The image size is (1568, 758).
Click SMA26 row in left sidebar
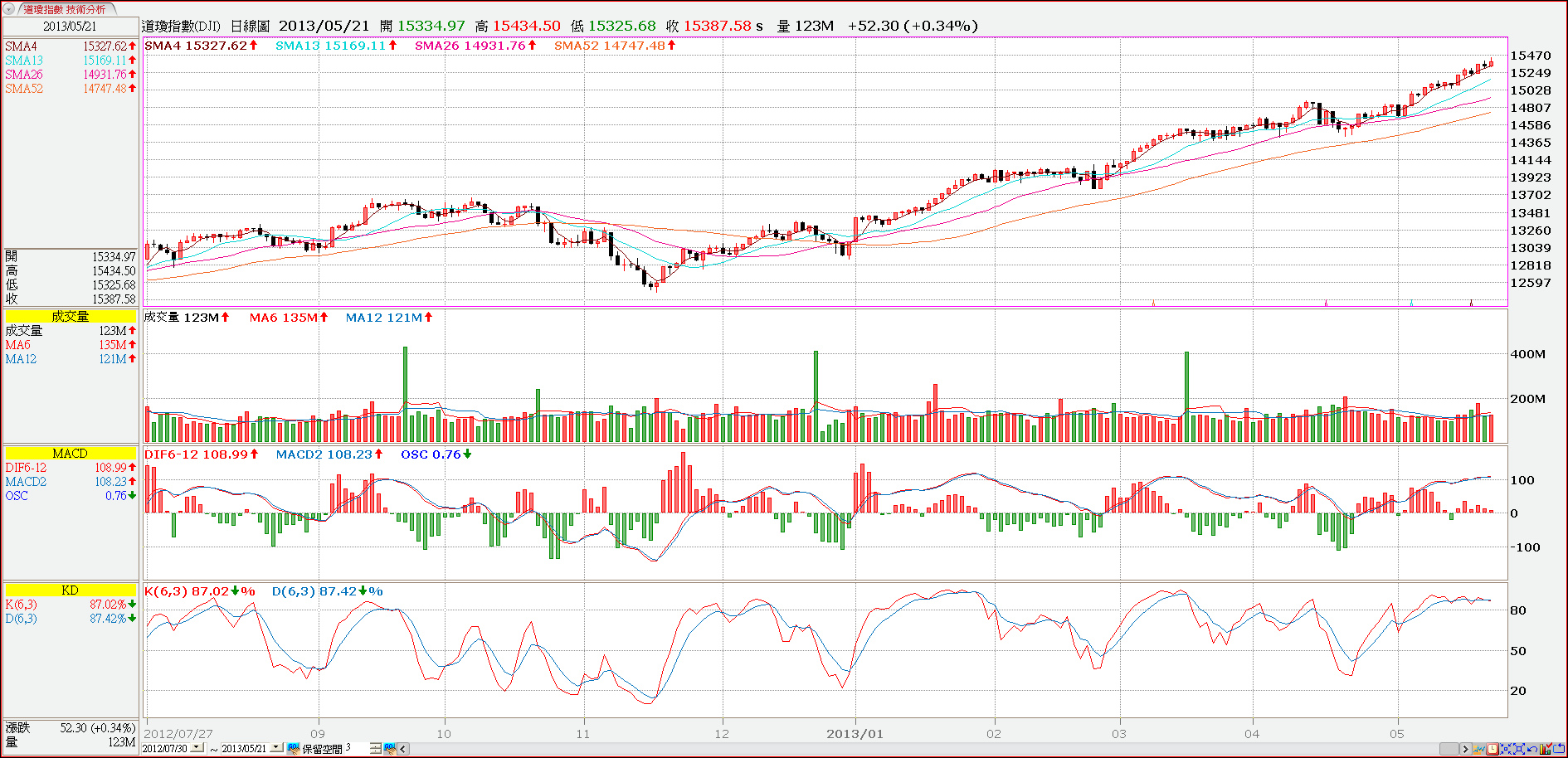click(x=70, y=75)
